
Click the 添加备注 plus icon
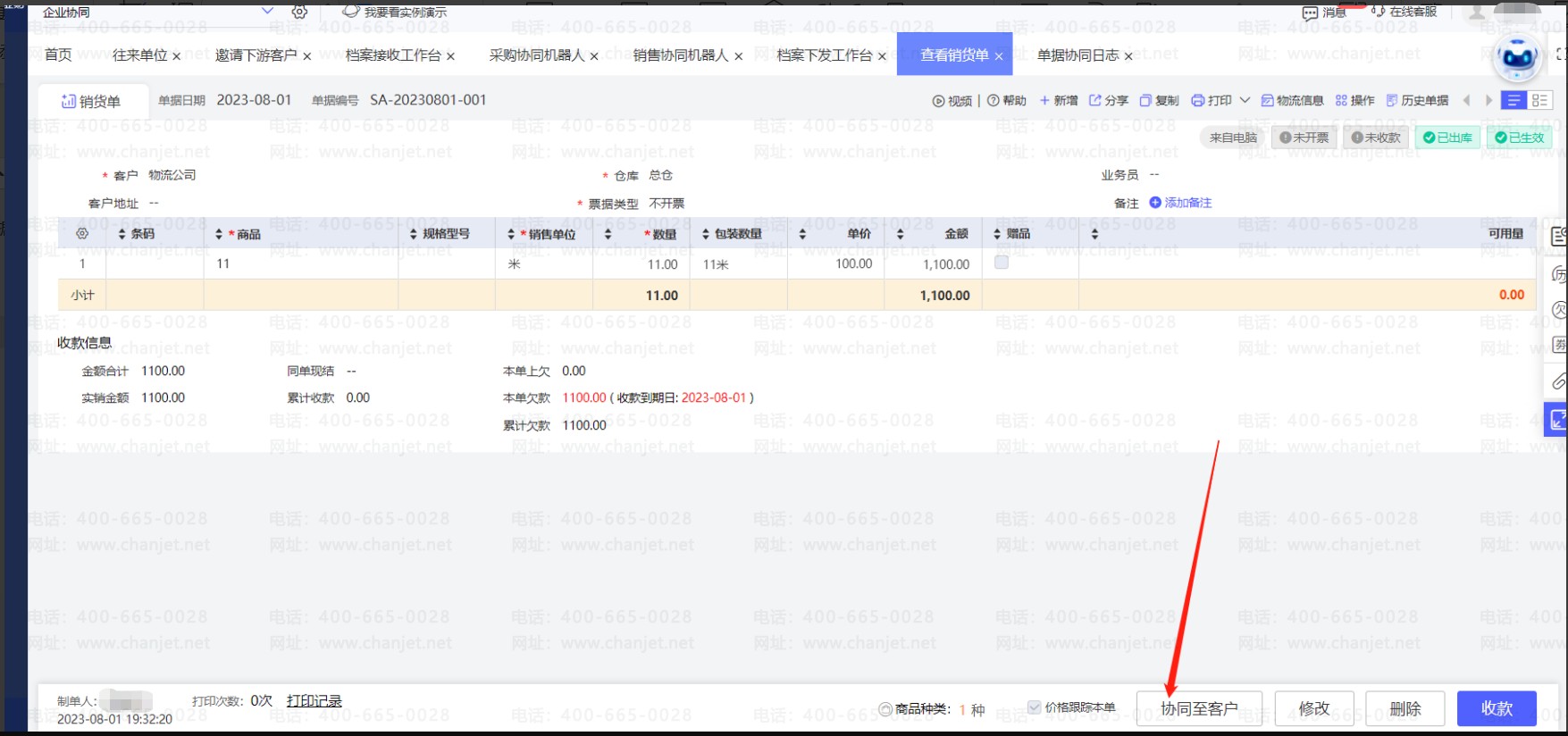point(1155,203)
